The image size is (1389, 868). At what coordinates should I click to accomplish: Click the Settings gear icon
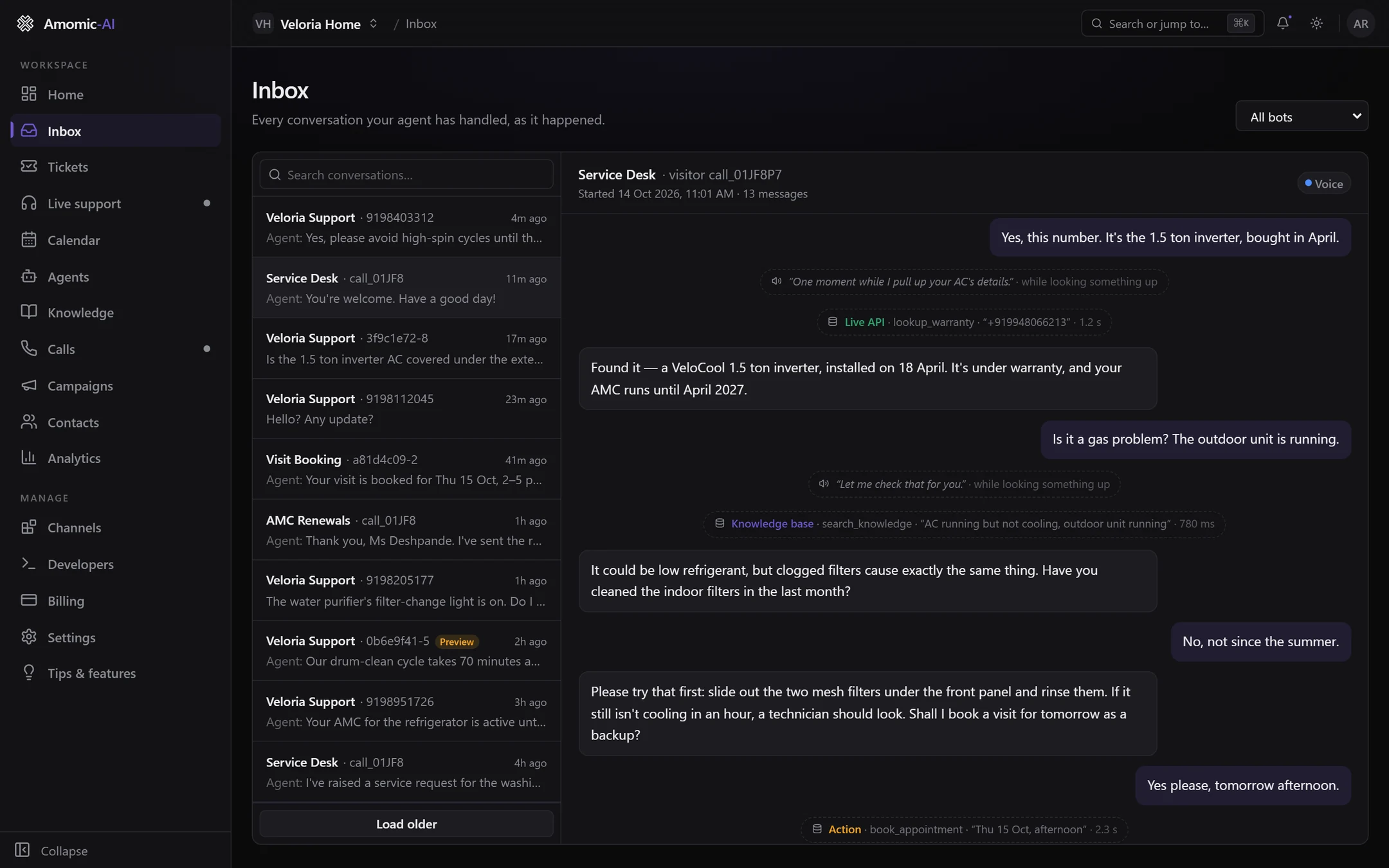[x=29, y=637]
